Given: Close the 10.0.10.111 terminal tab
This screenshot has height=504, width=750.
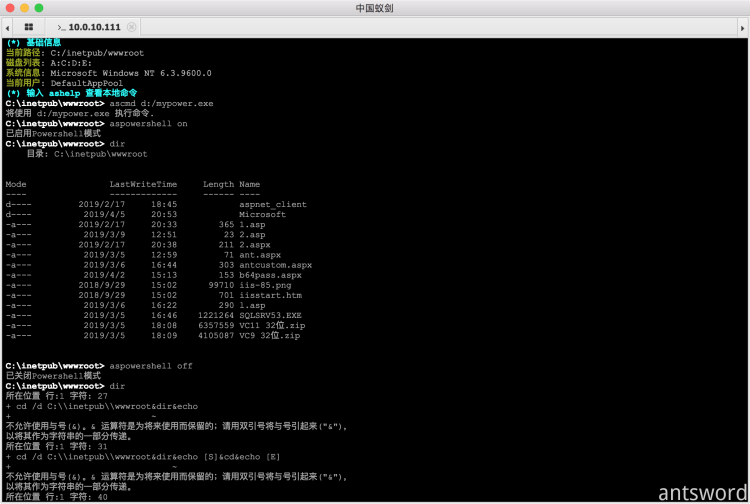Looking at the screenshot, I should (133, 27).
